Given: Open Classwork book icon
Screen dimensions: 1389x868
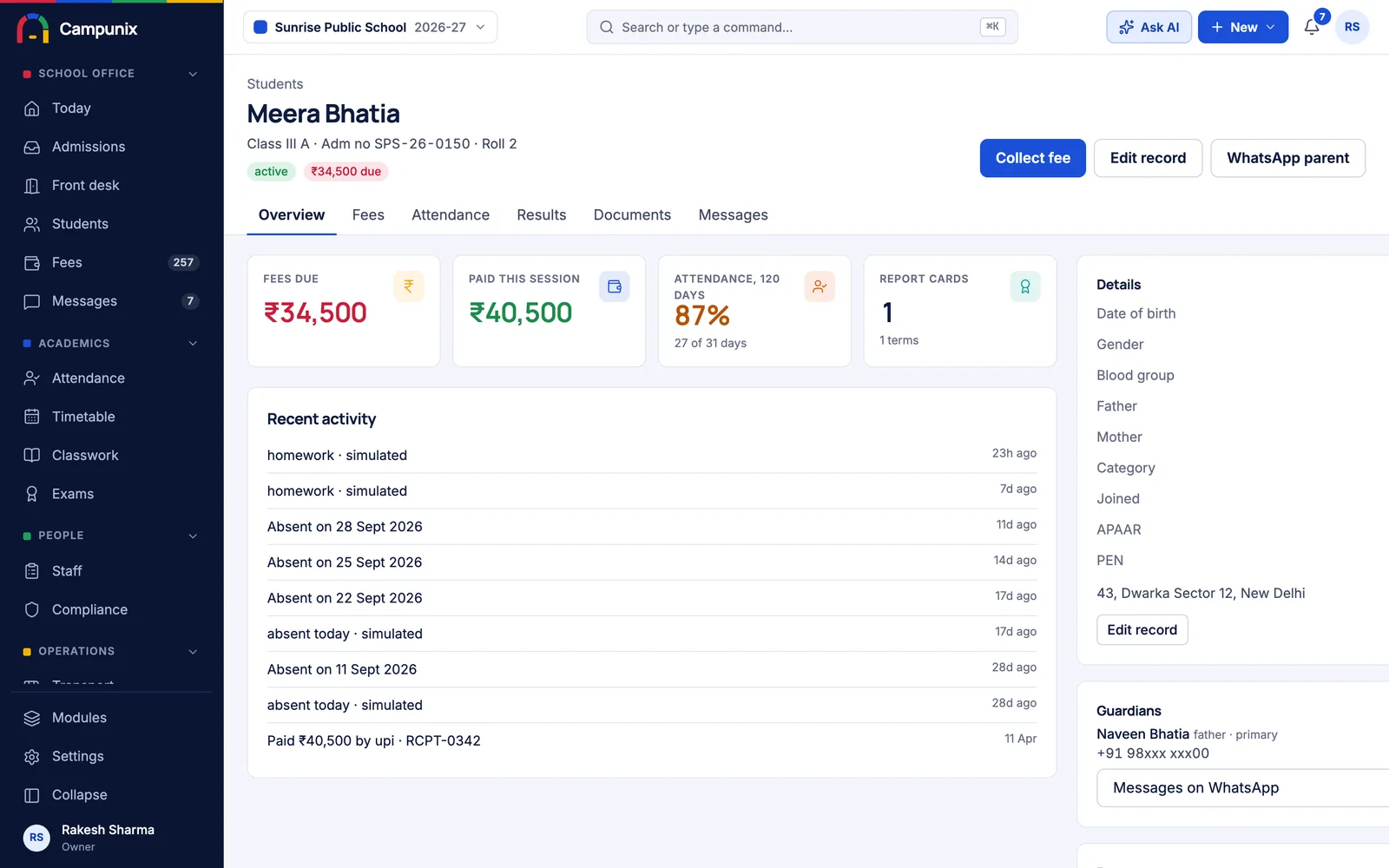Looking at the screenshot, I should [x=32, y=456].
